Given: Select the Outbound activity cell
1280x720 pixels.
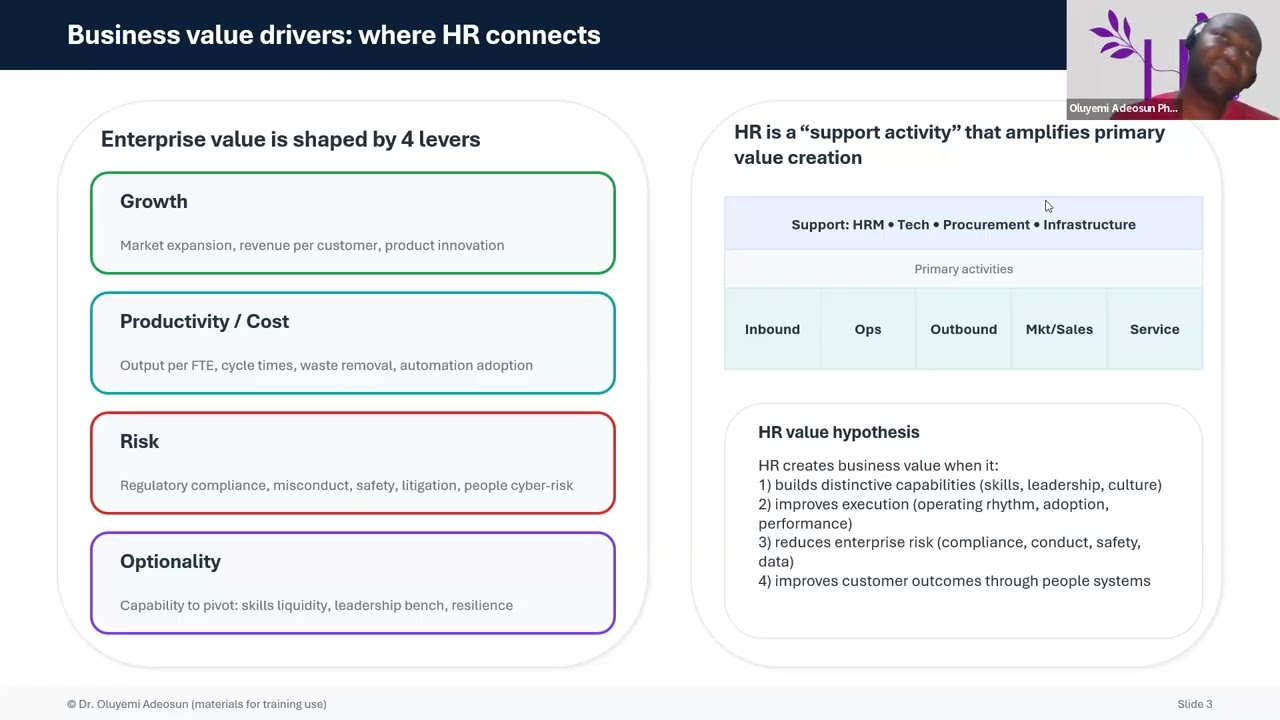Looking at the screenshot, I should click(x=964, y=329).
